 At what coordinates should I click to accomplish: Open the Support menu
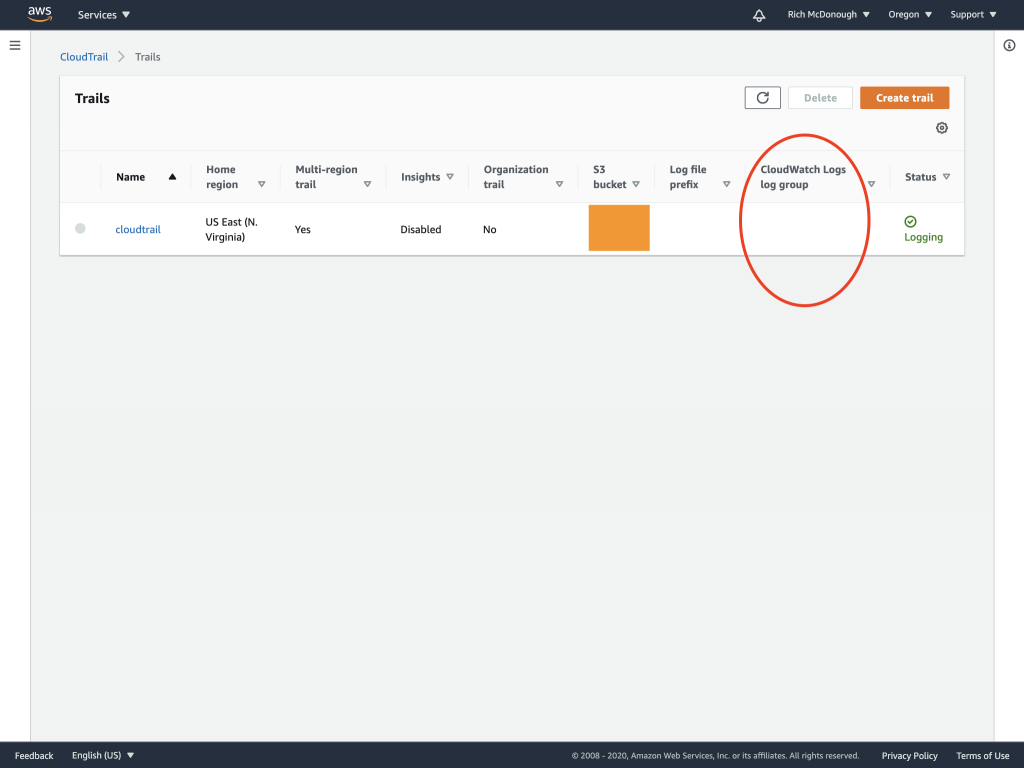971,14
